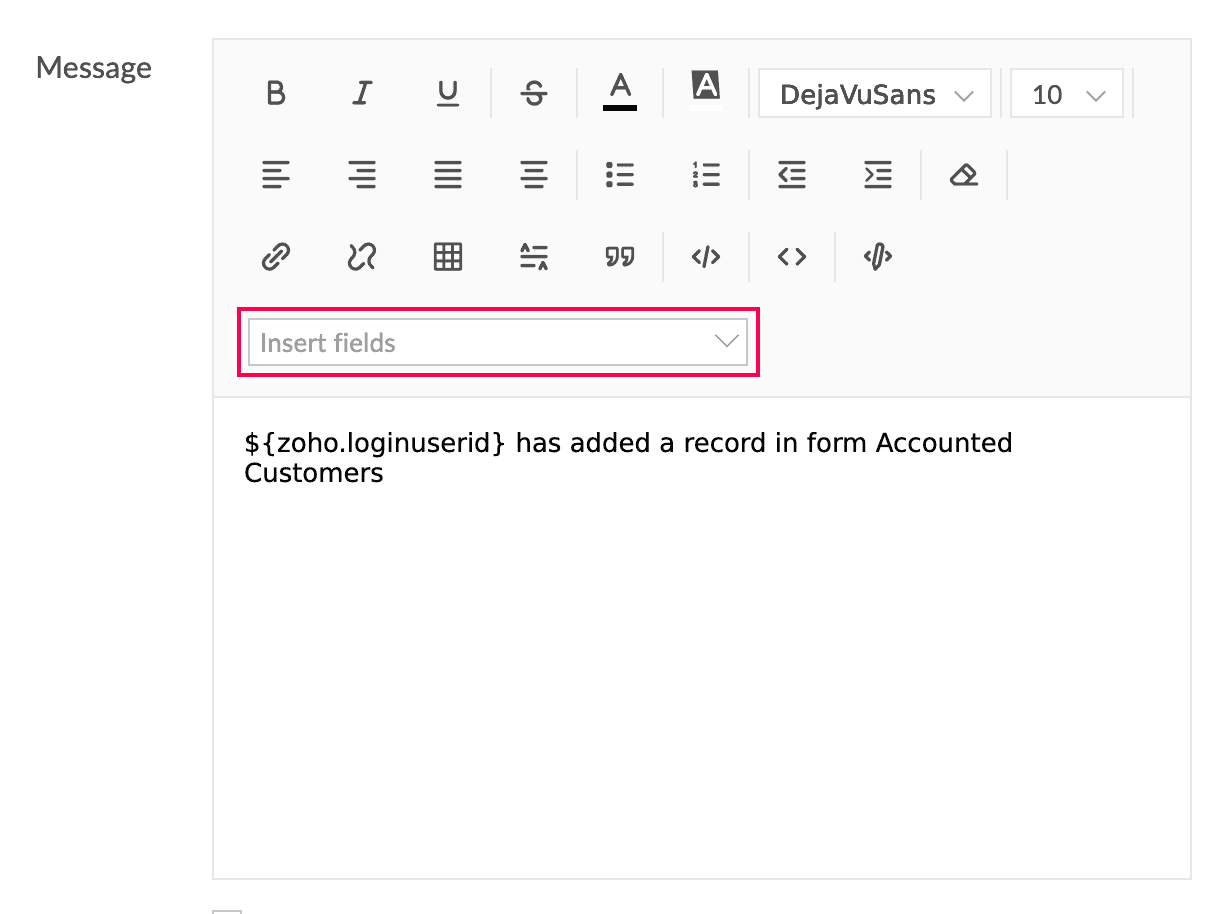
Task: Insert a numbered list
Action: click(706, 175)
